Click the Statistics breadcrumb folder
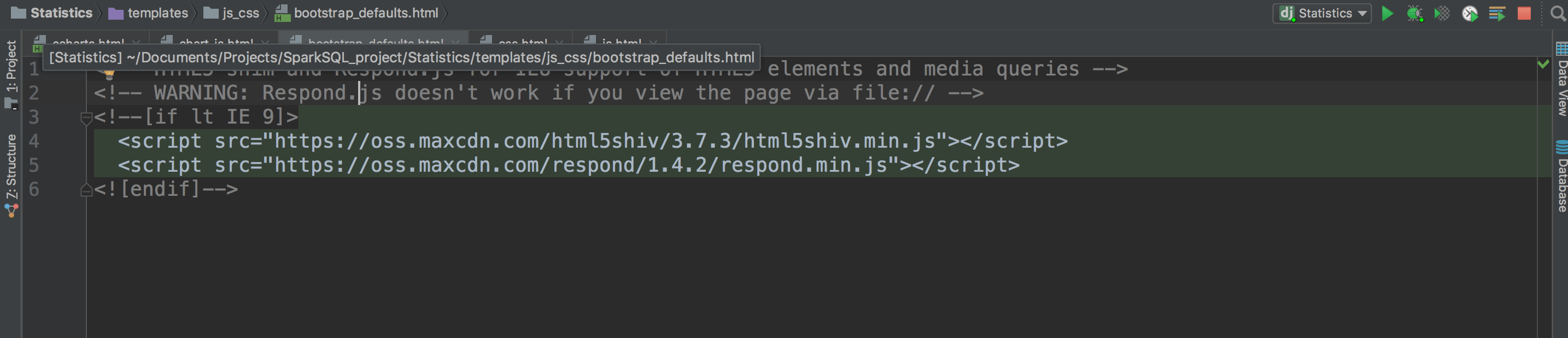 52,13
